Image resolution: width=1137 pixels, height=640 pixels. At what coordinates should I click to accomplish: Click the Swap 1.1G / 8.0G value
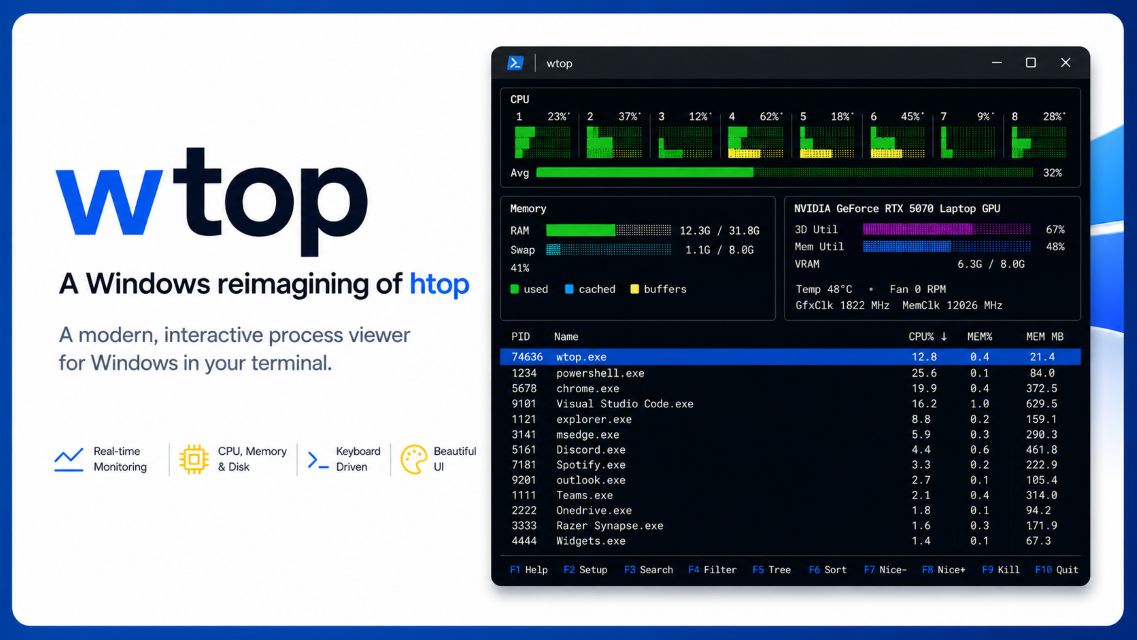[719, 249]
